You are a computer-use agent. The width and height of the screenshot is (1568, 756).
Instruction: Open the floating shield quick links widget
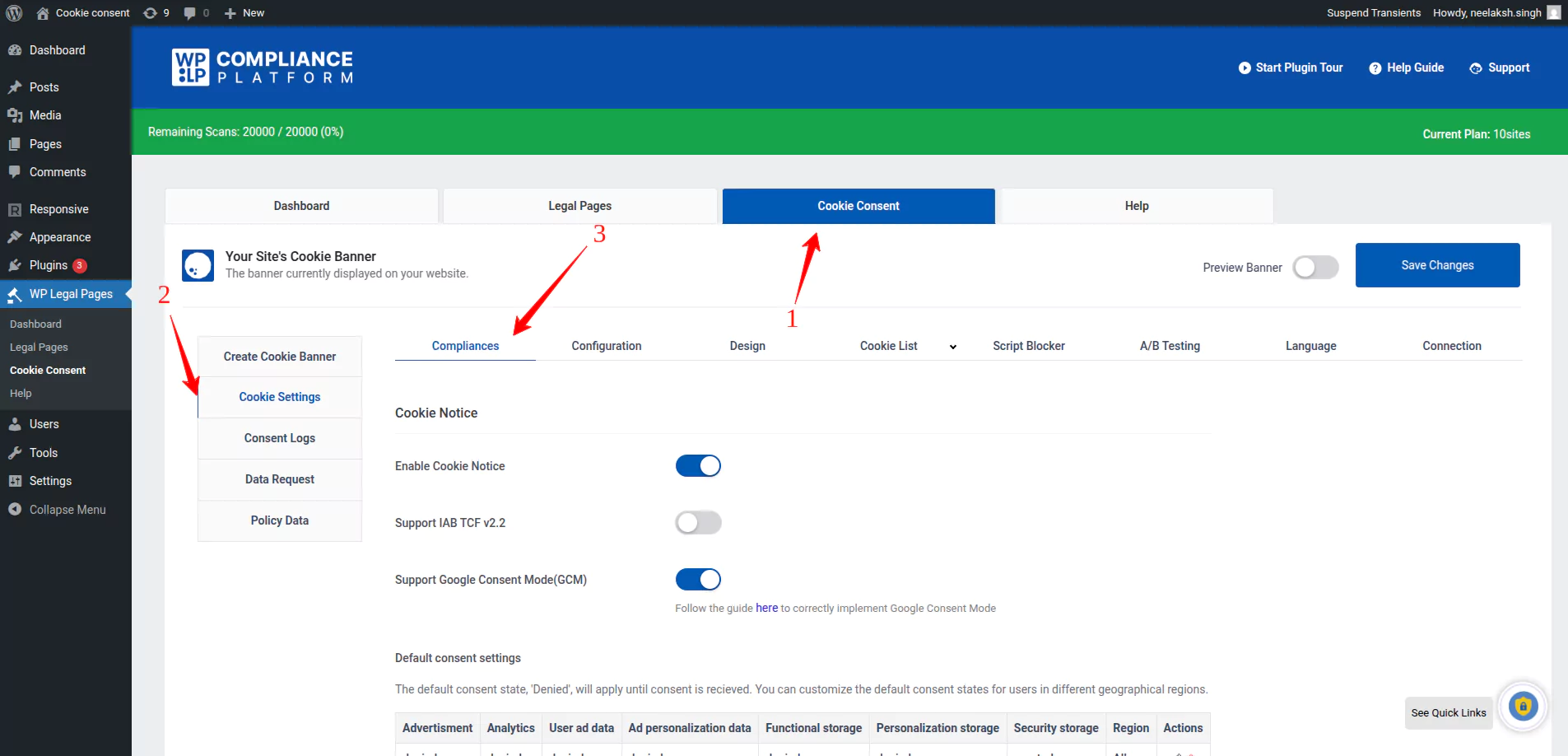click(x=1524, y=706)
